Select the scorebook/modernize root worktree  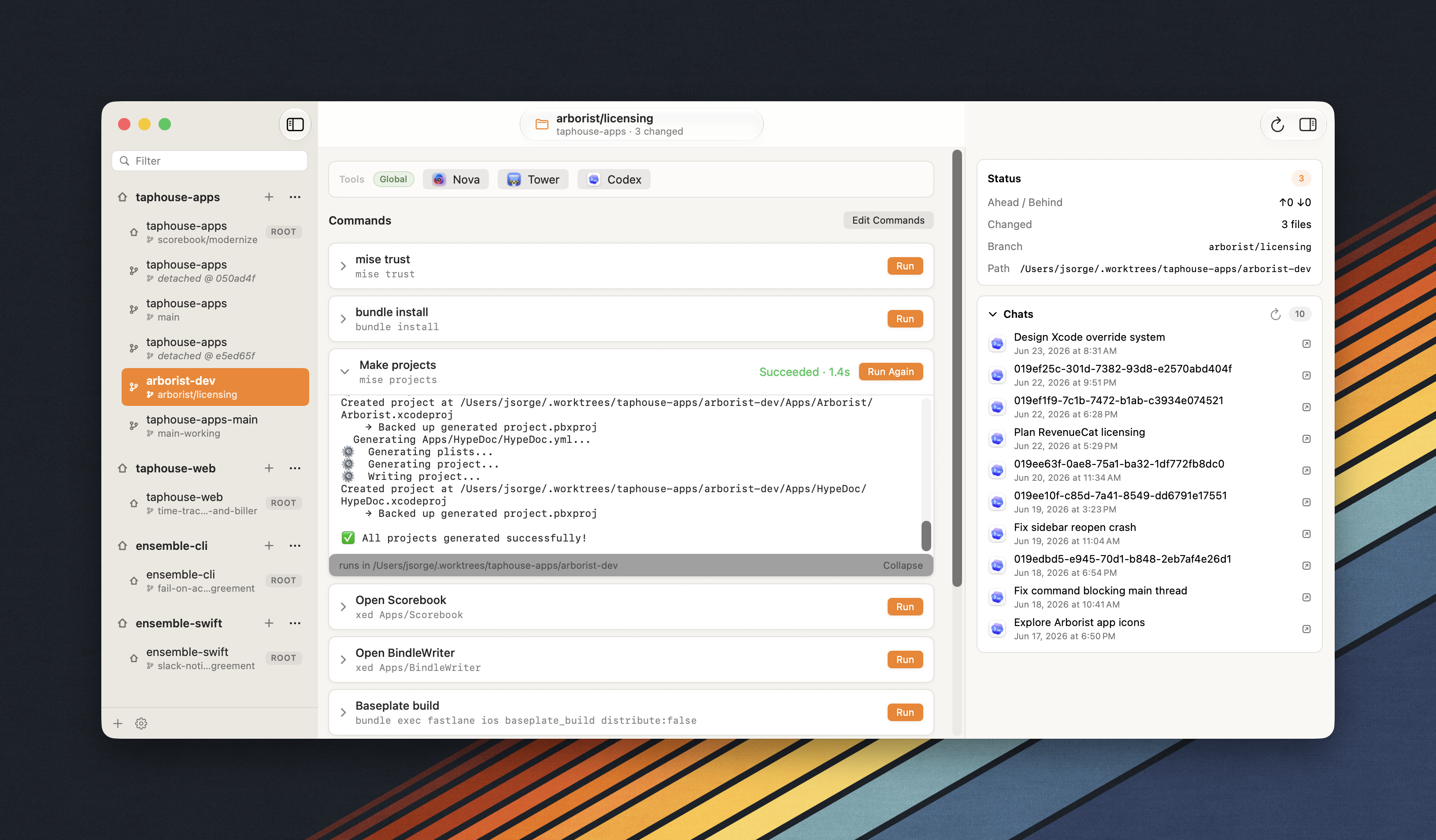[215, 232]
